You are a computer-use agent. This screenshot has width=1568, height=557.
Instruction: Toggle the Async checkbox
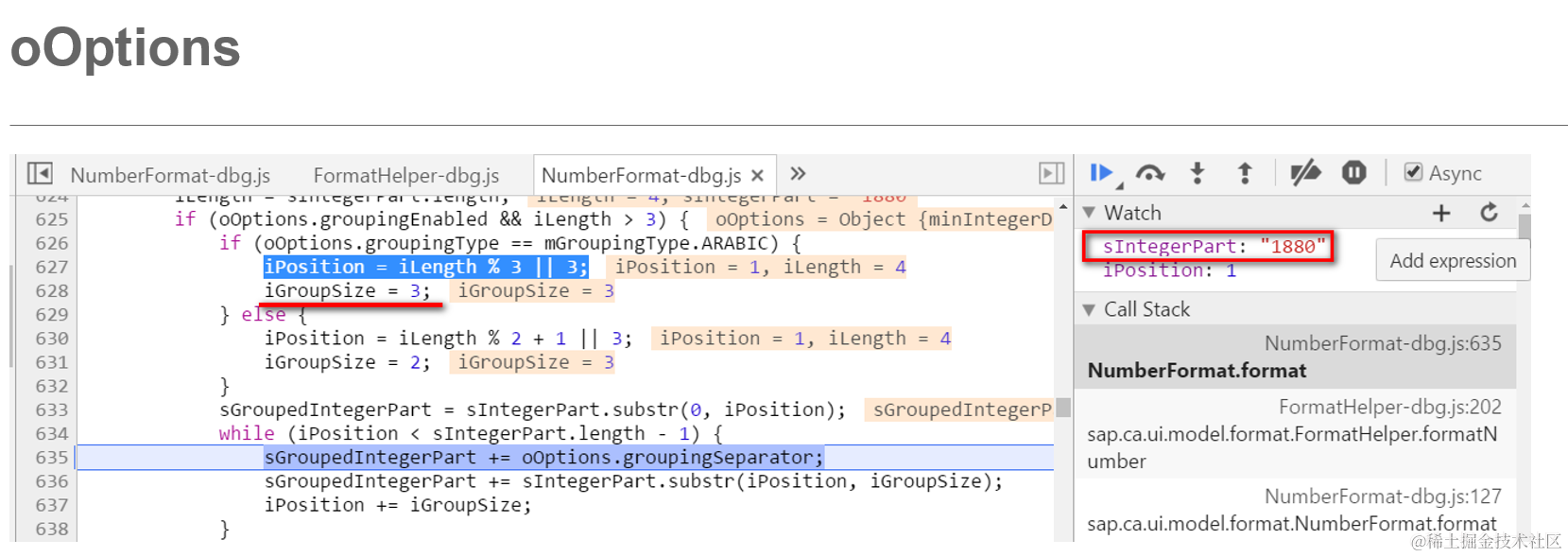click(x=1414, y=172)
